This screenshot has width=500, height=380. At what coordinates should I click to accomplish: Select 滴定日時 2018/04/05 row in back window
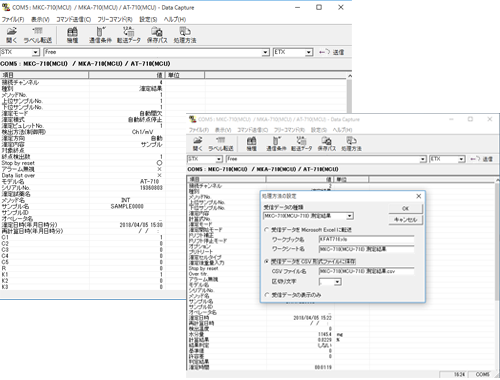coord(81,225)
